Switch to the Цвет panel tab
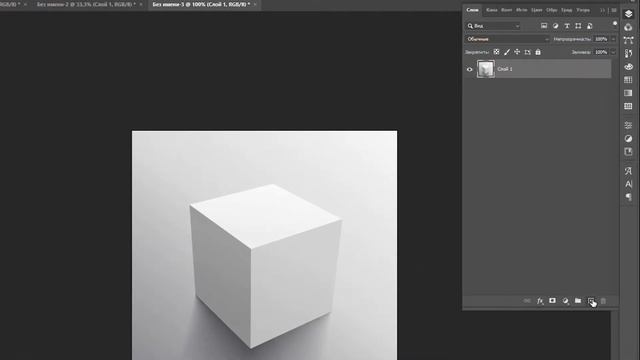640x360 pixels. (537, 10)
